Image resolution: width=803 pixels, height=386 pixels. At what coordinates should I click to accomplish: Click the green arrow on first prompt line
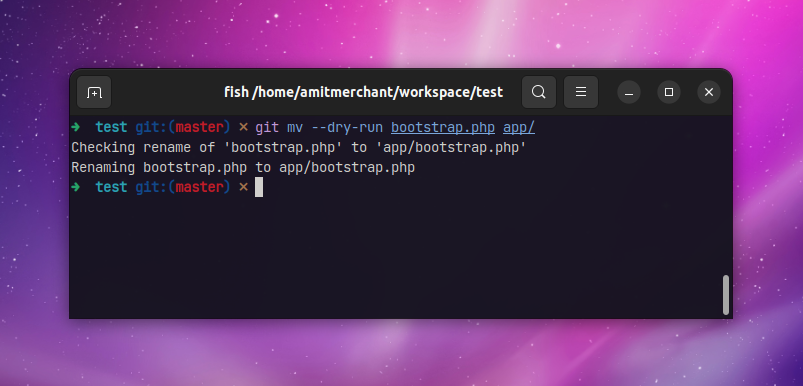pos(76,127)
